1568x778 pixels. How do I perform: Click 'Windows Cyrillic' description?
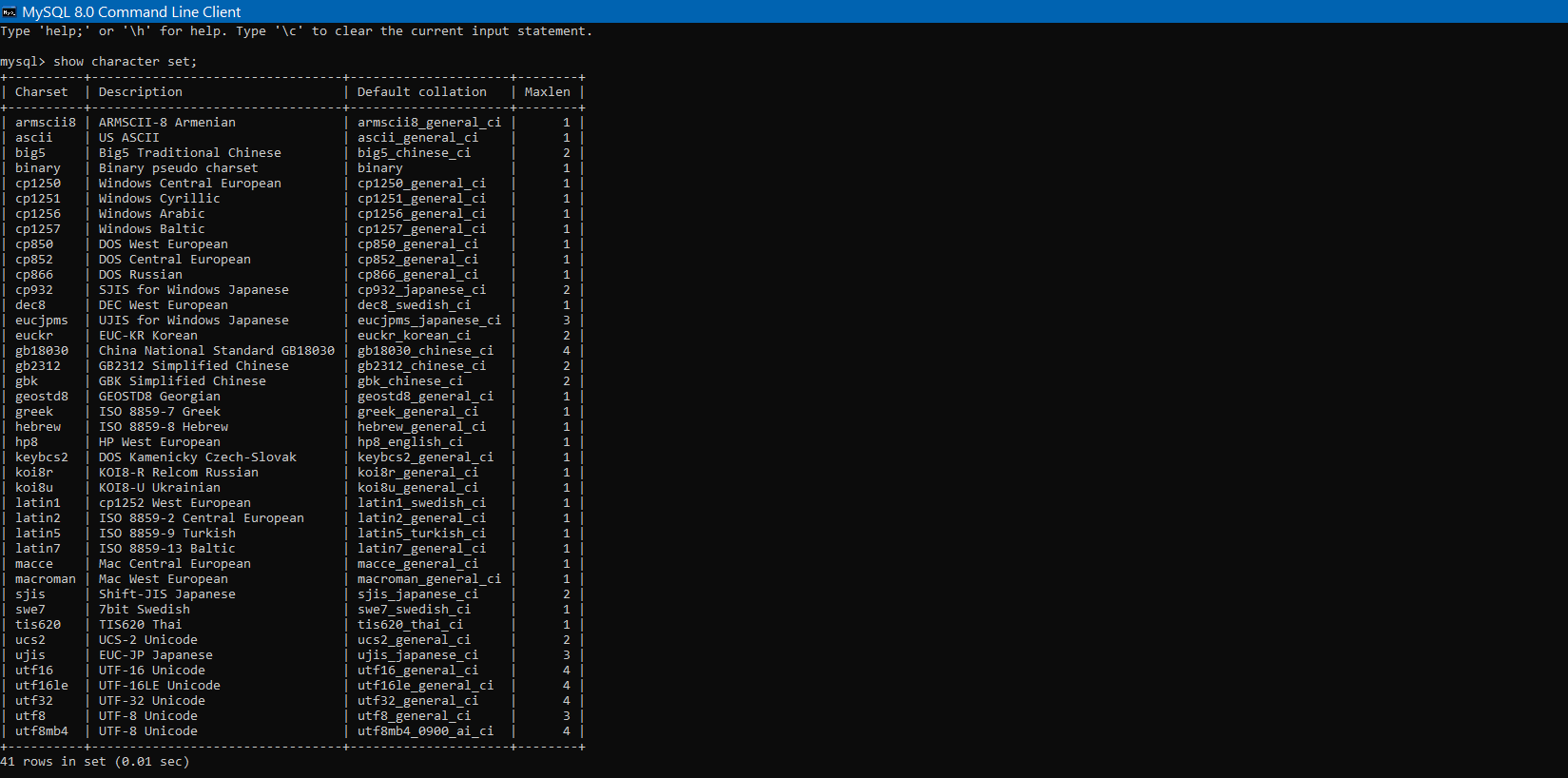[x=160, y=199]
